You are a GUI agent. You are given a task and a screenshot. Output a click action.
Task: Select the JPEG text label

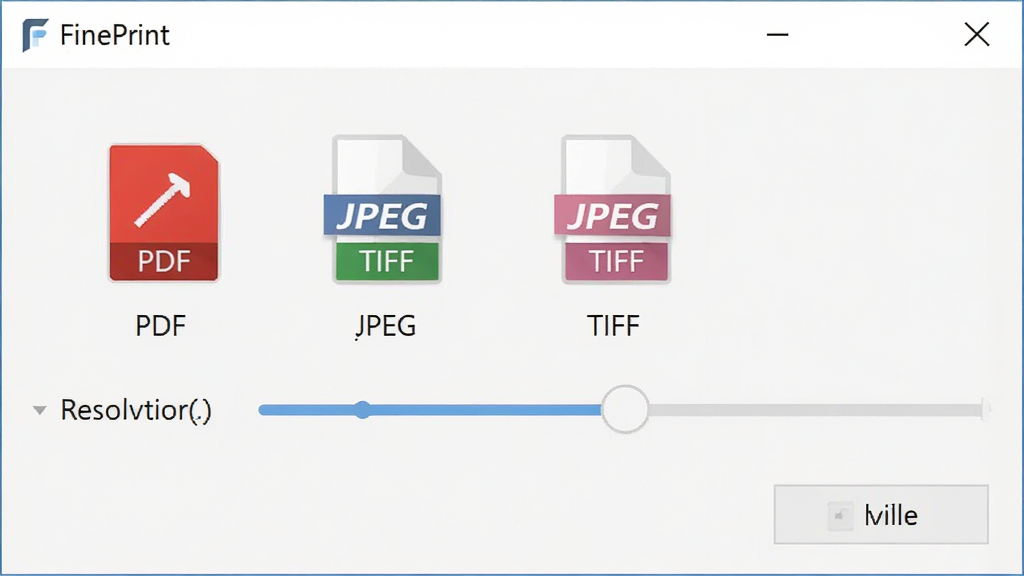click(385, 326)
